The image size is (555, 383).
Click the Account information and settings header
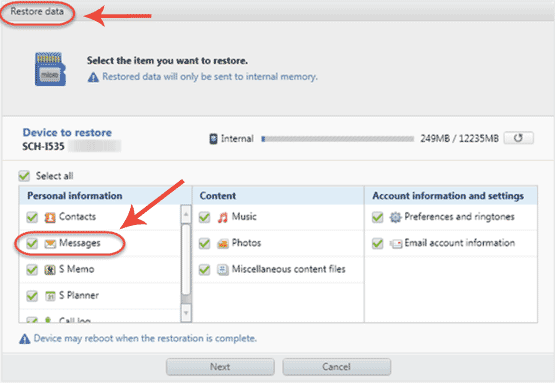451,195
